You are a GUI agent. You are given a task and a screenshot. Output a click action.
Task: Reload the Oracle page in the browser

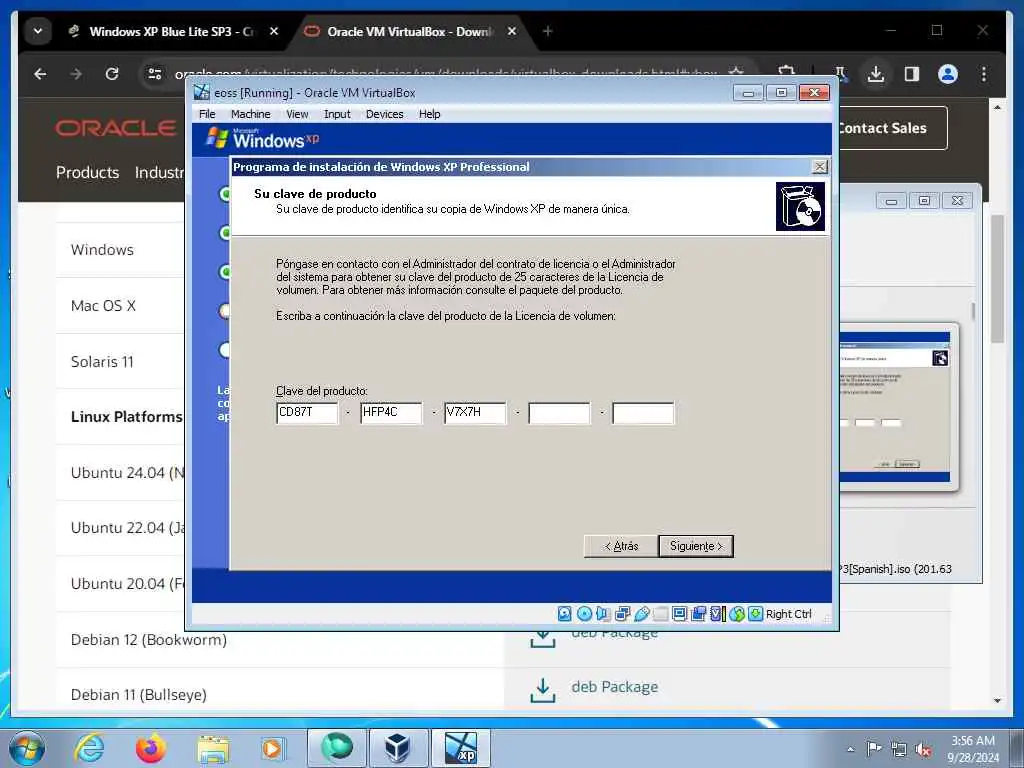[112, 74]
